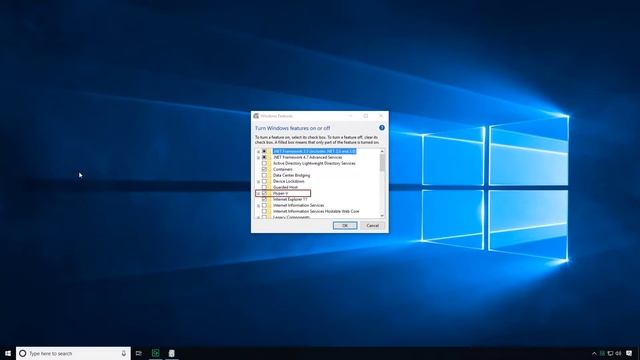Switch to the green taskbar app icon
Screen dimensions: 640x360
point(156,353)
